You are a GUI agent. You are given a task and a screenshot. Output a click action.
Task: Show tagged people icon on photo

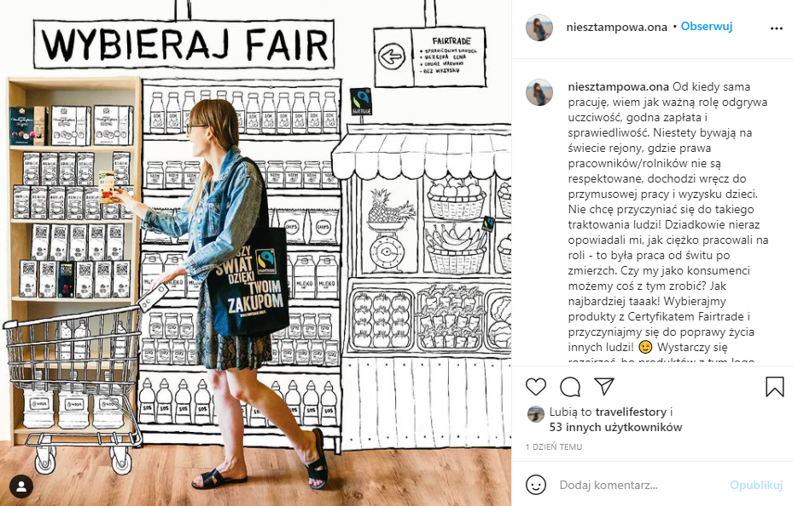pyautogui.click(x=21, y=487)
